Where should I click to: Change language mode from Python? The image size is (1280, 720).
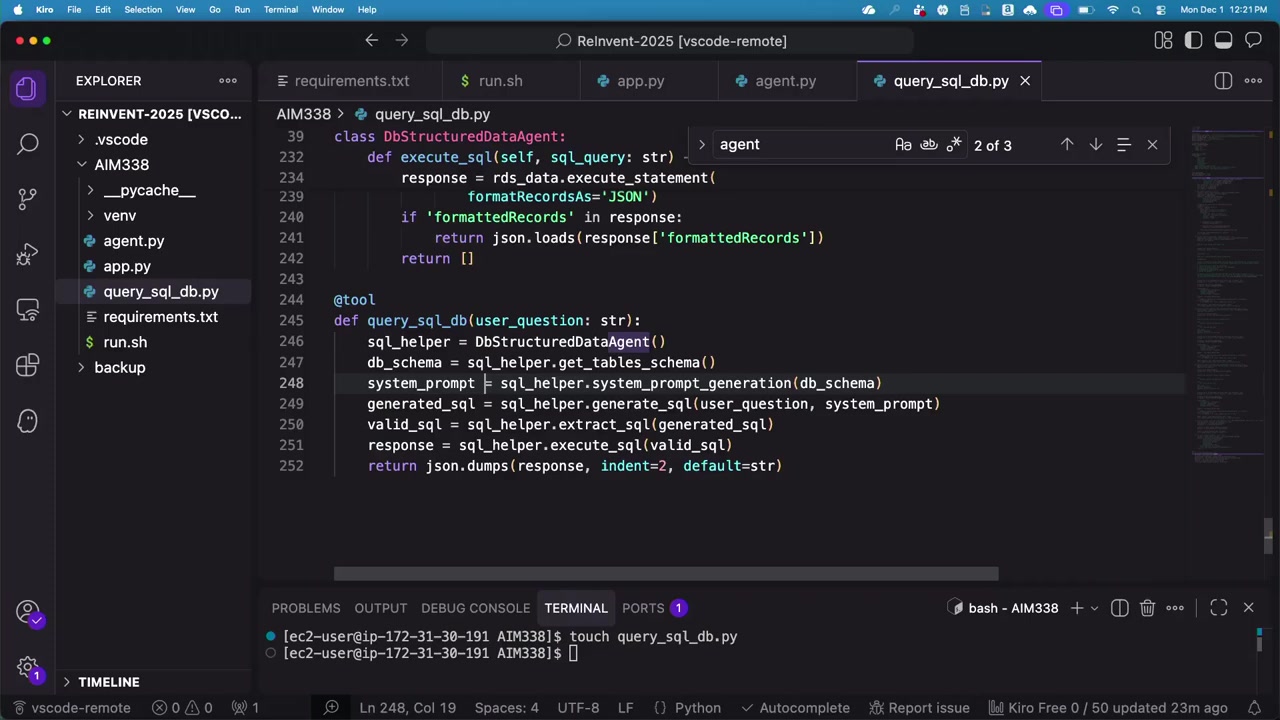[x=697, y=708]
